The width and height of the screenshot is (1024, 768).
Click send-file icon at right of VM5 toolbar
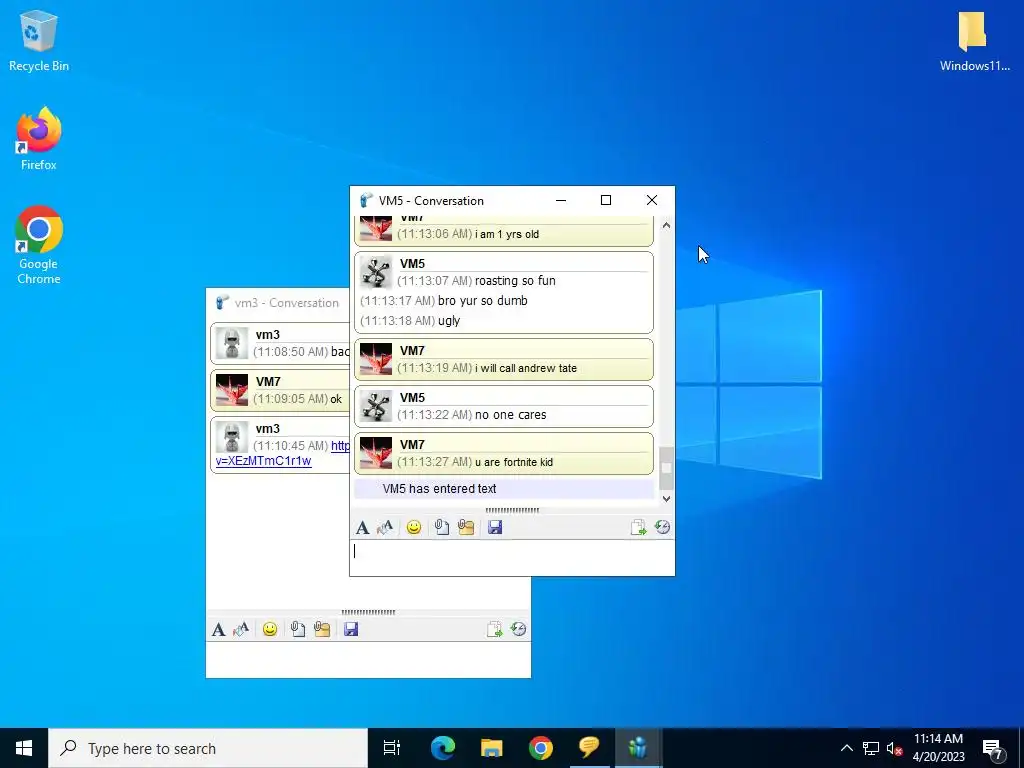pyautogui.click(x=638, y=528)
